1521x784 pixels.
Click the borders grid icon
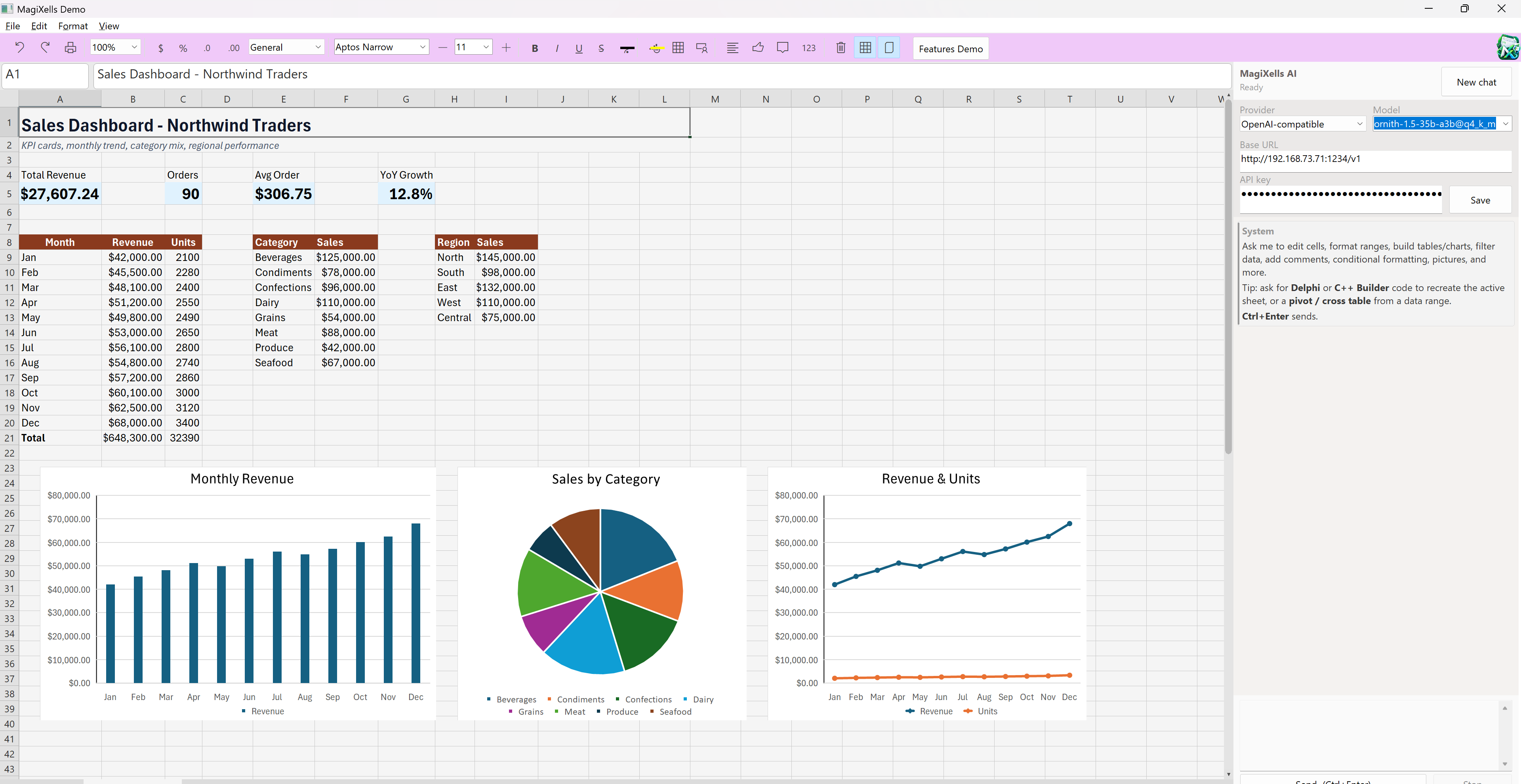[x=678, y=48]
